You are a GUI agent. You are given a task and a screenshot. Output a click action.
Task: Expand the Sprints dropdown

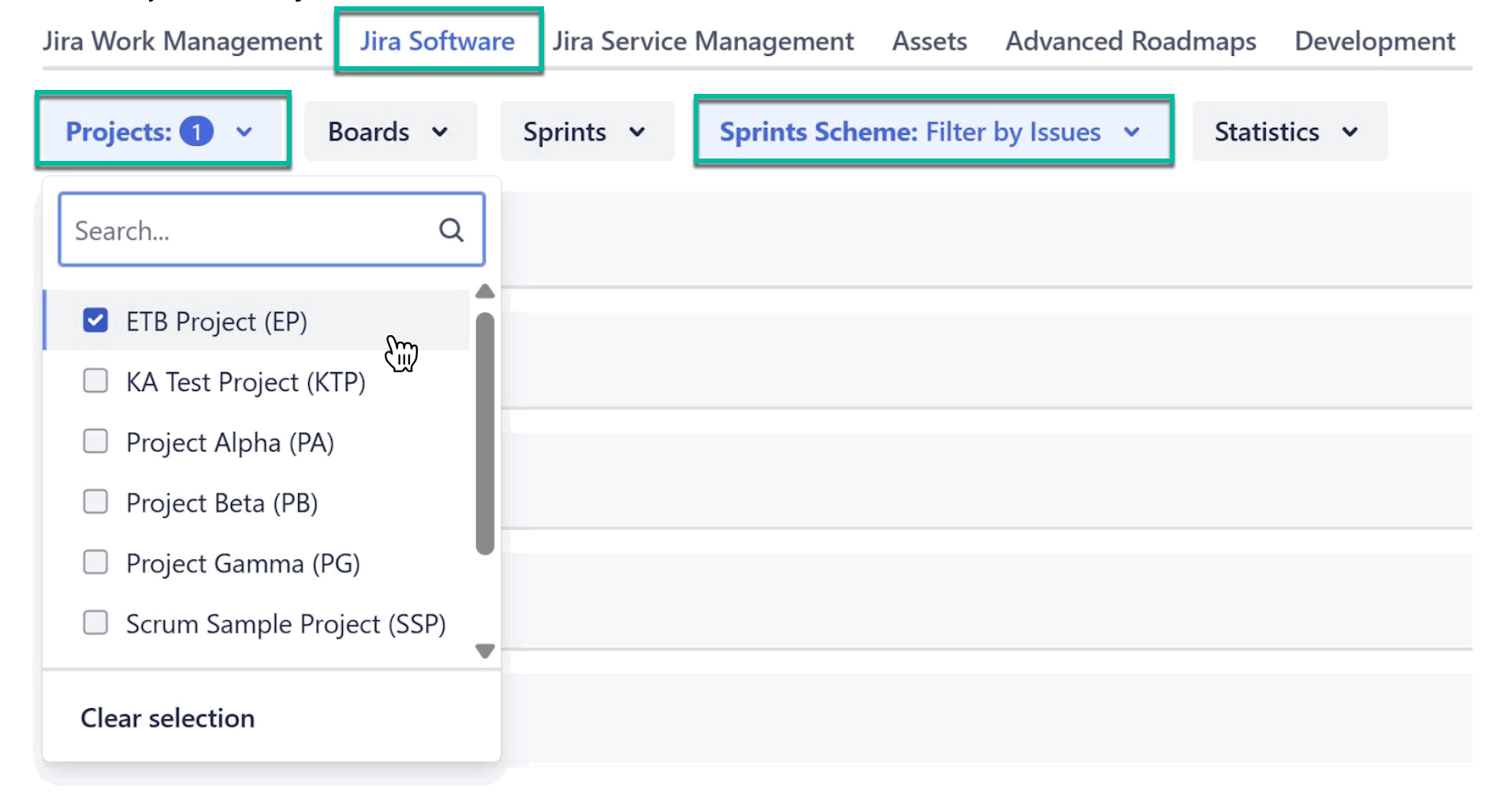(586, 131)
